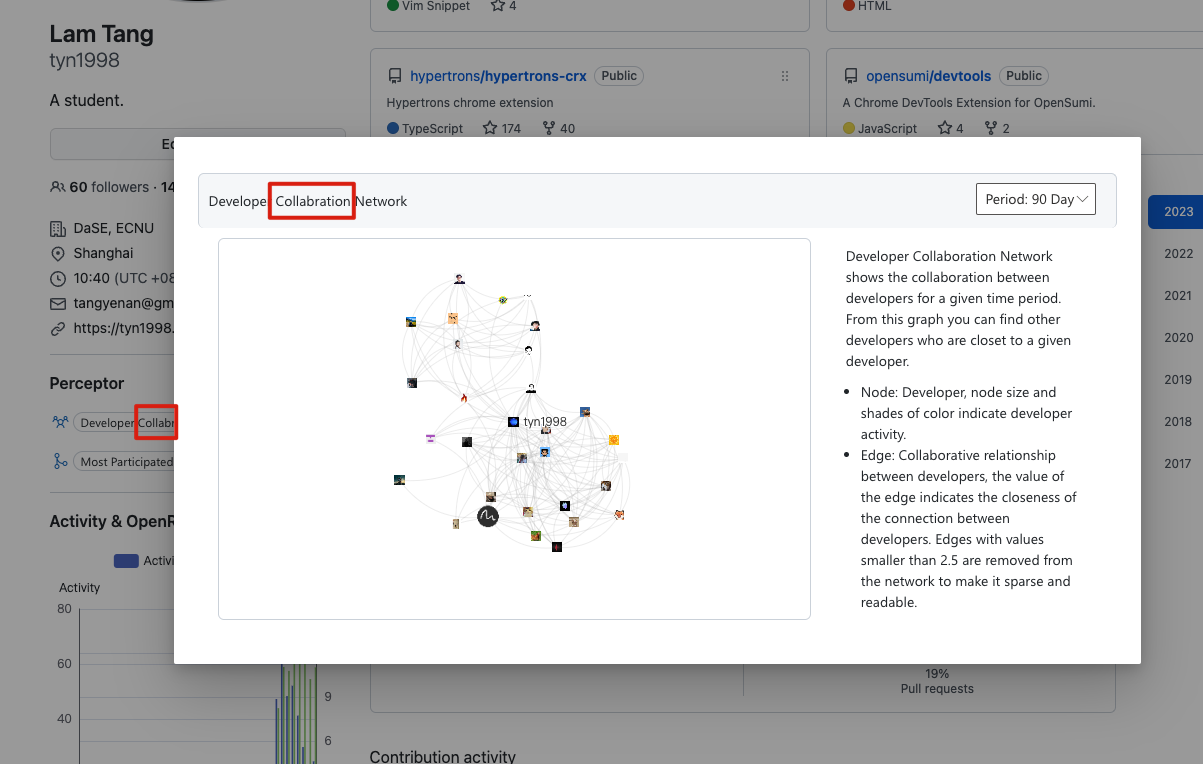Click the star icon on the hypertrons-crx card
The image size is (1203, 764).
point(488,127)
